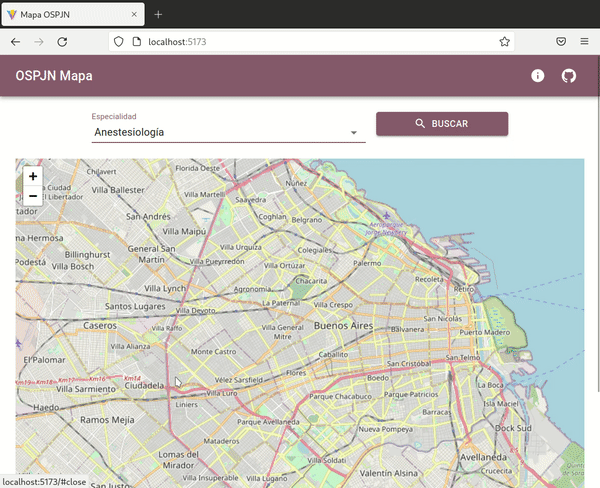Click the Villa Ballester label on map
Screen dimensions: 600x488
pyautogui.click(x=118, y=190)
